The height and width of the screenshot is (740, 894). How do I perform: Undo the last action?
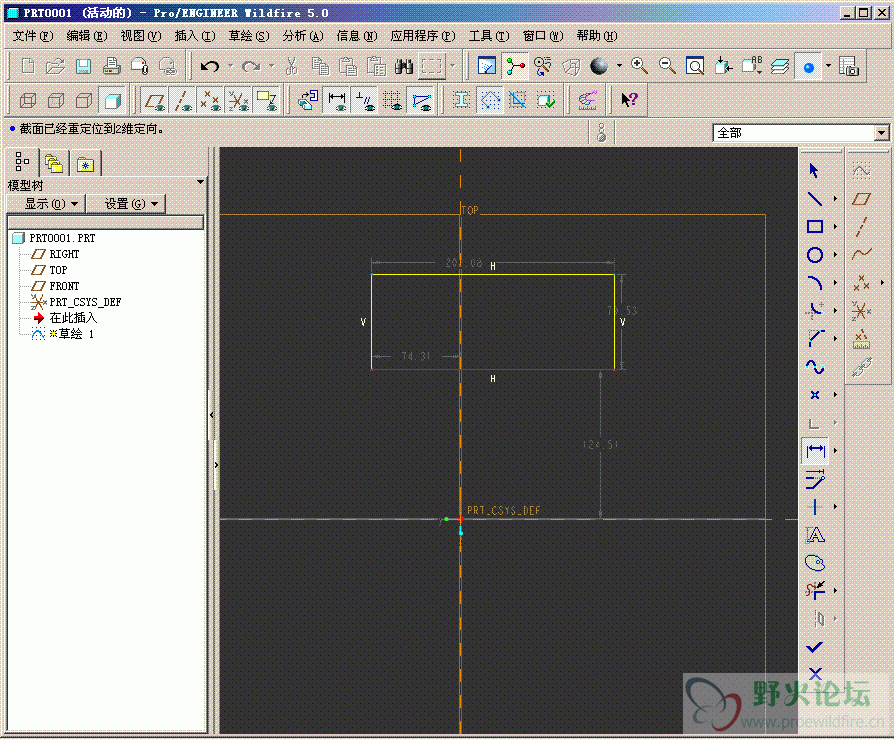210,67
